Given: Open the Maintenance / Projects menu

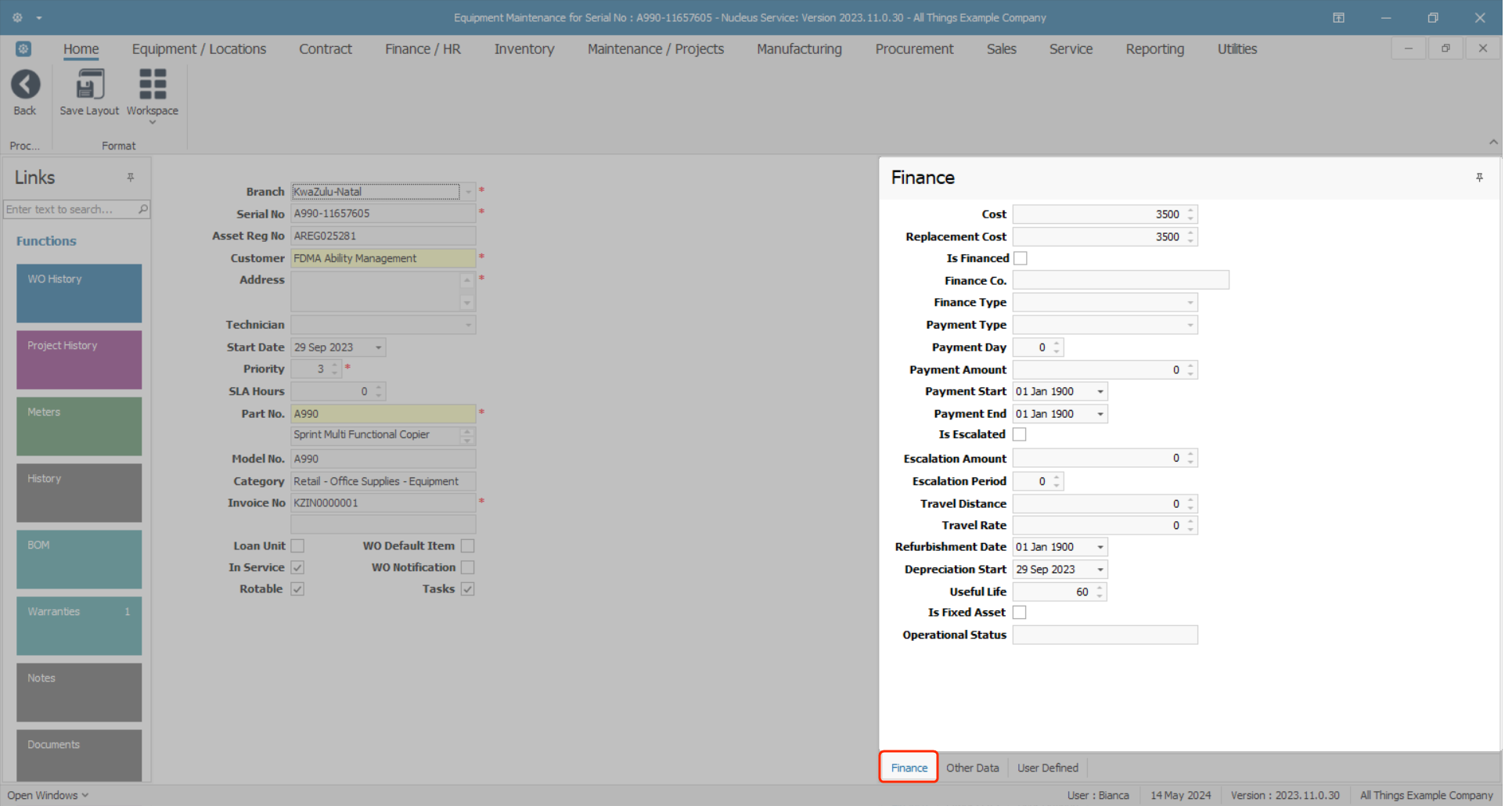Looking at the screenshot, I should [656, 49].
